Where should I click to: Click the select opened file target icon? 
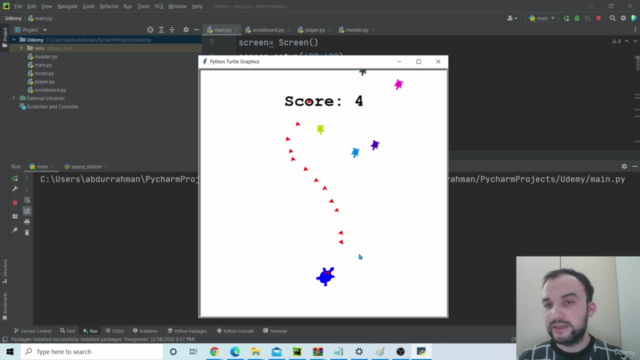tap(150, 30)
